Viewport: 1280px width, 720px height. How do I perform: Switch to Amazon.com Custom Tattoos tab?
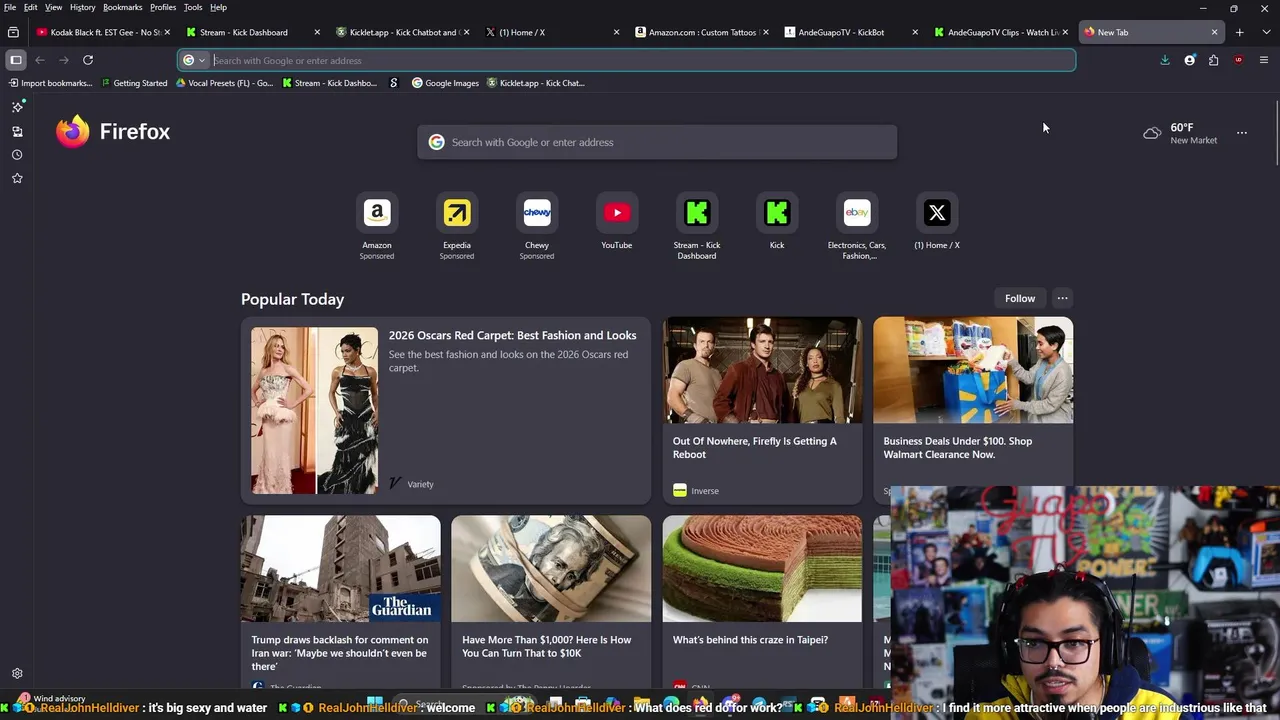[702, 32]
